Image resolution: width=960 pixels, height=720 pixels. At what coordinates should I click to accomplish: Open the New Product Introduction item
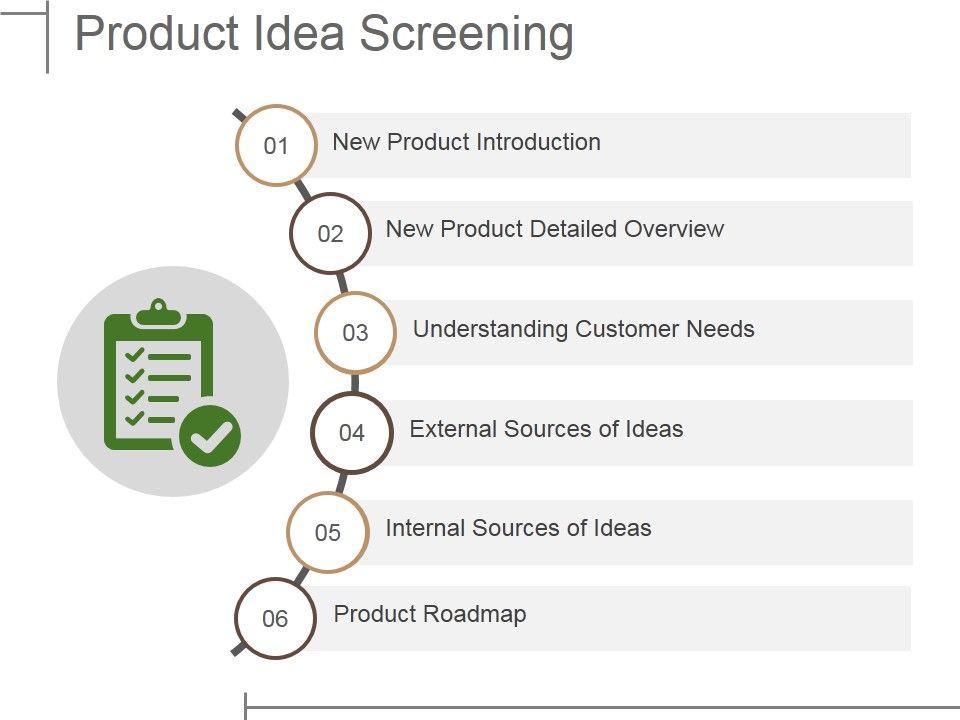click(466, 142)
